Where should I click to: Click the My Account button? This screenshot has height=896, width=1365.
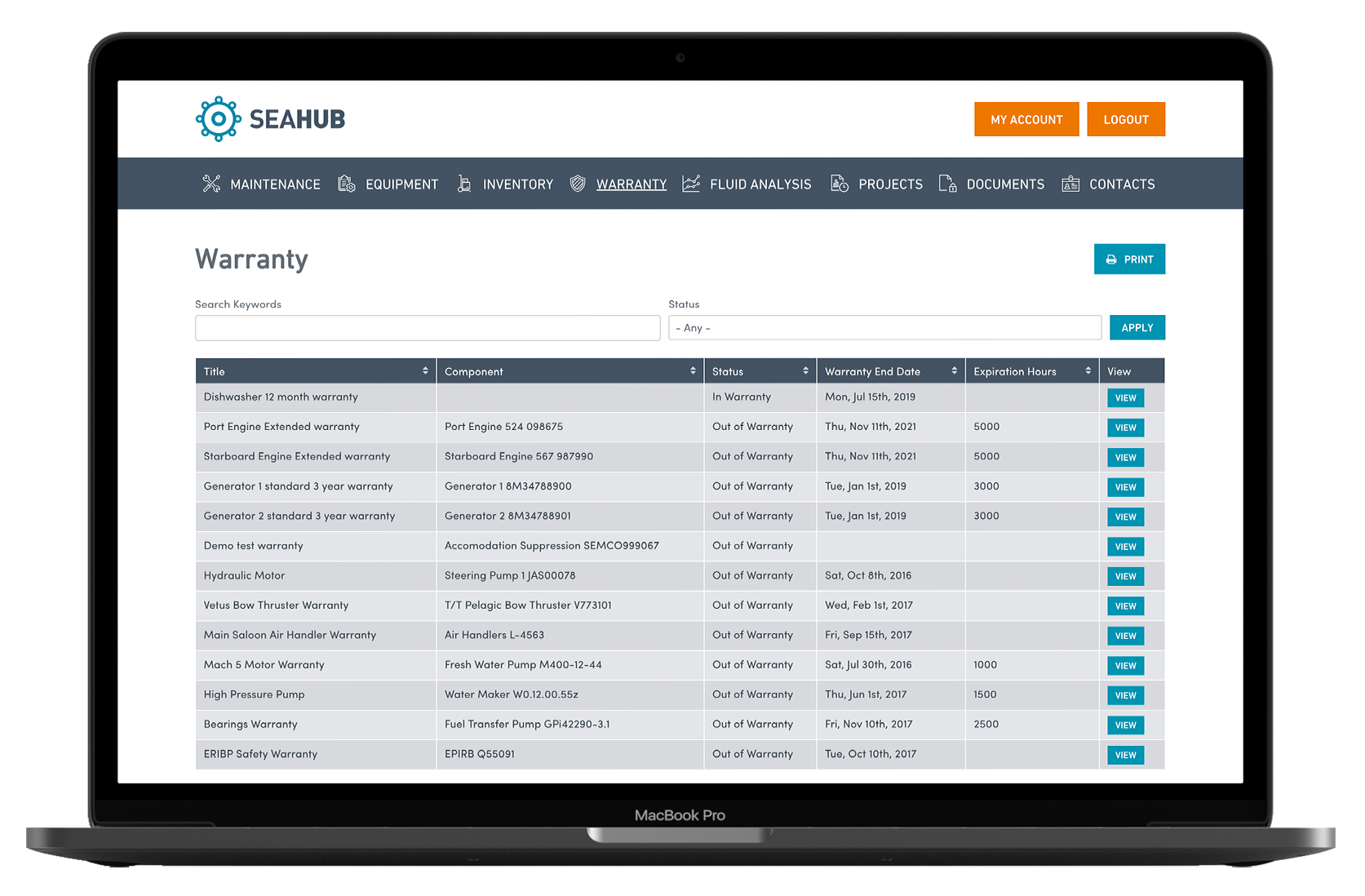pyautogui.click(x=1026, y=119)
